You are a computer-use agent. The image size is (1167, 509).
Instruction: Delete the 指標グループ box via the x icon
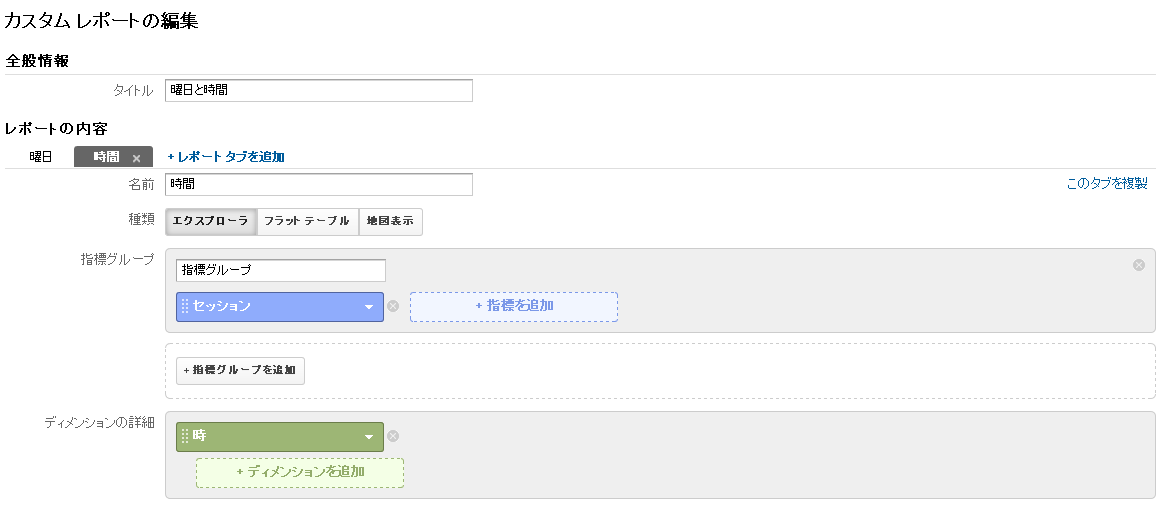click(x=1139, y=265)
